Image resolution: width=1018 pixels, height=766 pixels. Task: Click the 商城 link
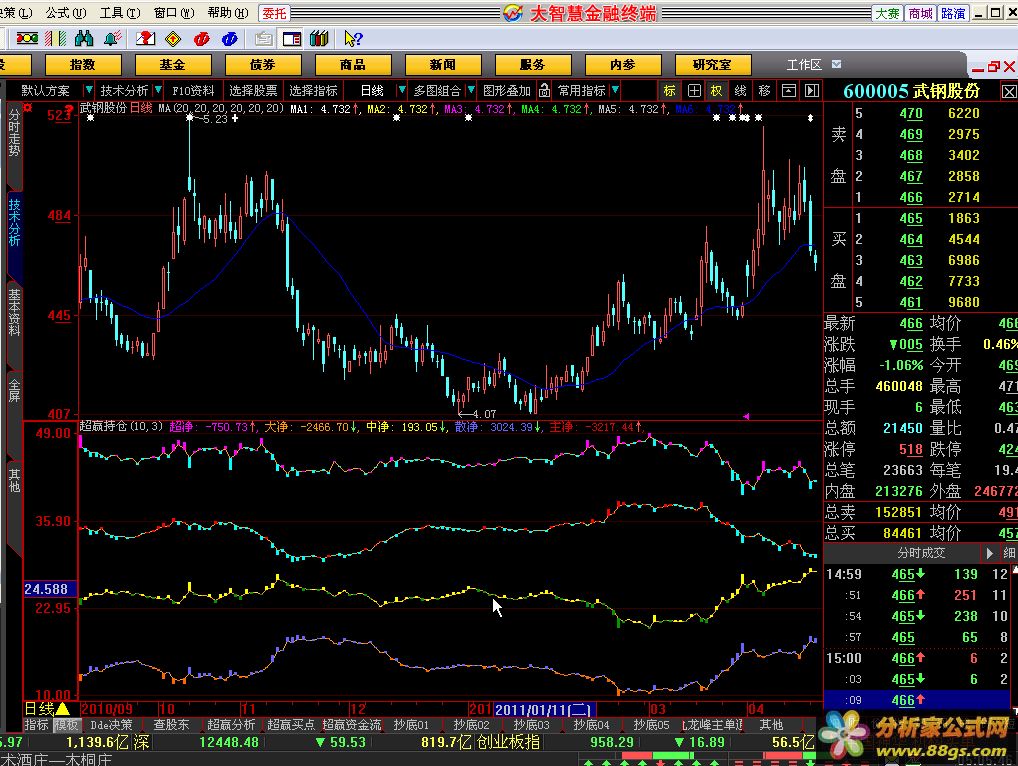click(920, 13)
